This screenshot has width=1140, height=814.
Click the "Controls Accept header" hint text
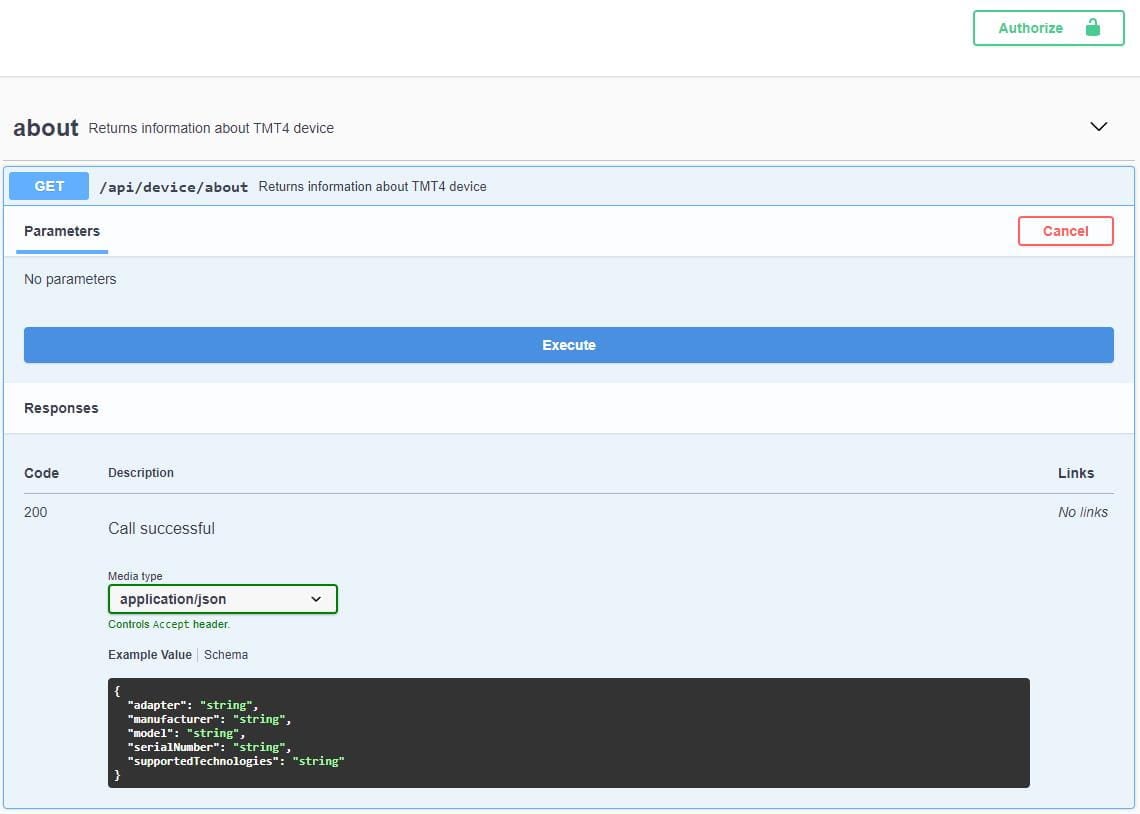pyautogui.click(x=169, y=624)
